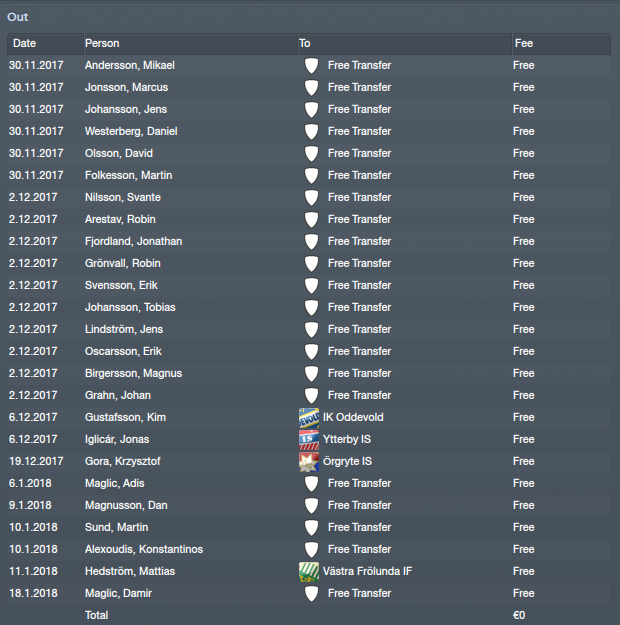
Task: Open player Gustafsson, Kim
Action: pos(125,417)
